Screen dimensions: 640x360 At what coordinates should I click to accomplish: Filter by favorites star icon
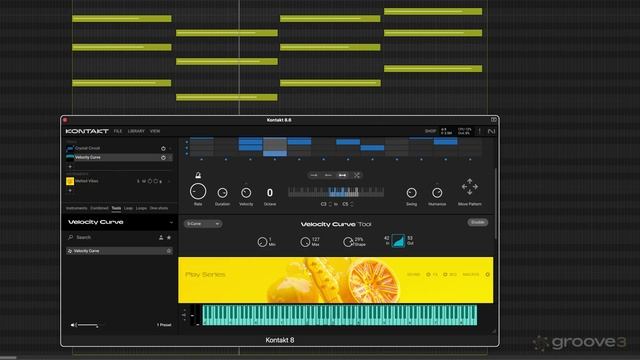pos(169,237)
